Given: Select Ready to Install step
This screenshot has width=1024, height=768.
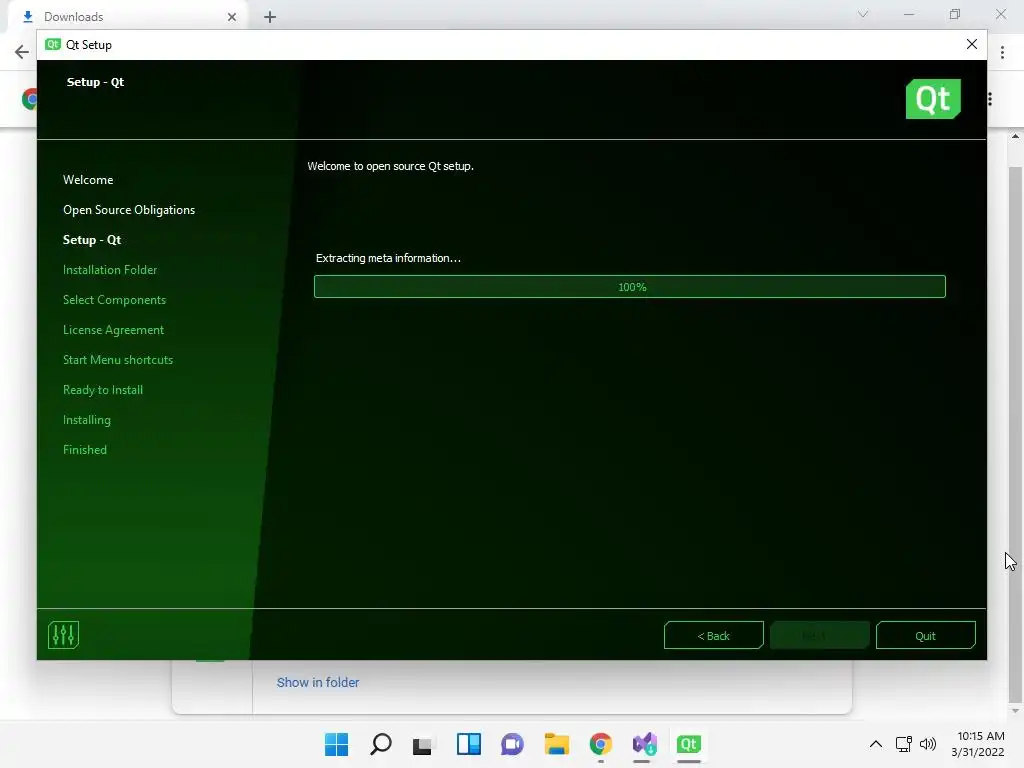Looking at the screenshot, I should coord(103,390).
